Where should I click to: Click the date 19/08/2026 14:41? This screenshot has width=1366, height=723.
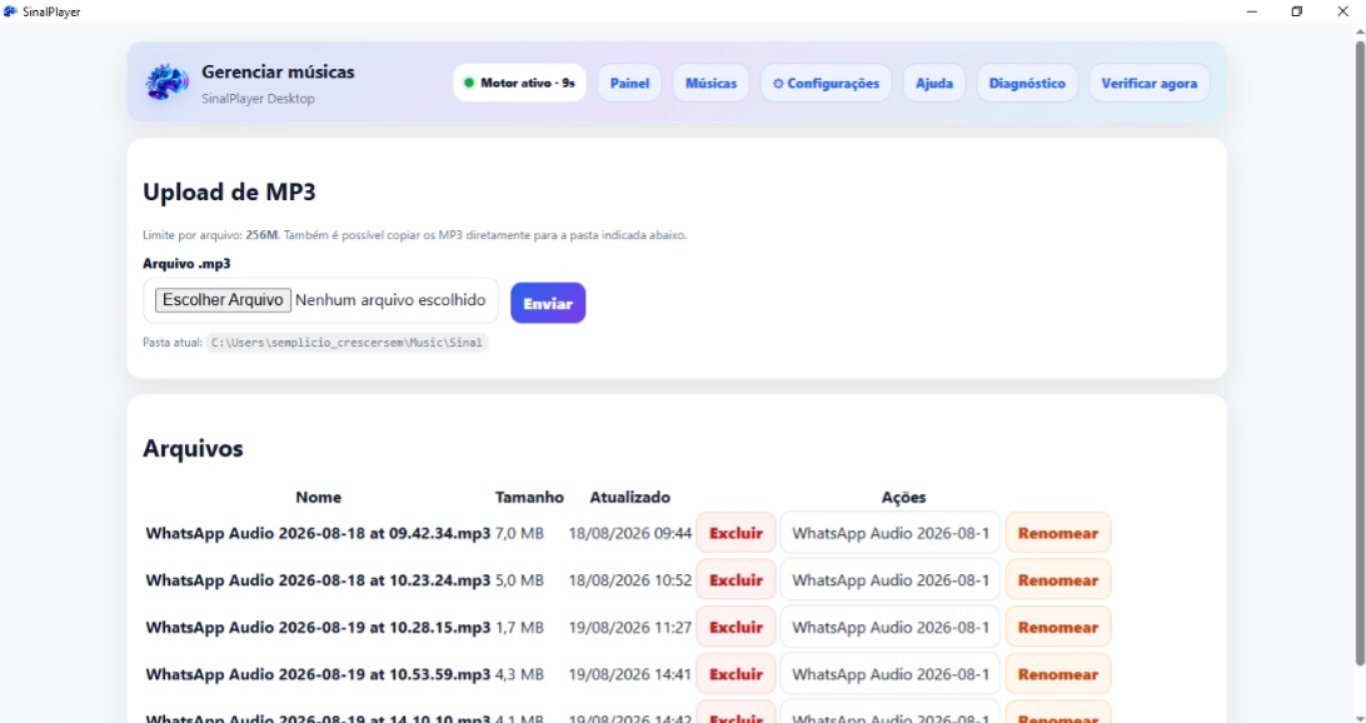click(x=630, y=674)
